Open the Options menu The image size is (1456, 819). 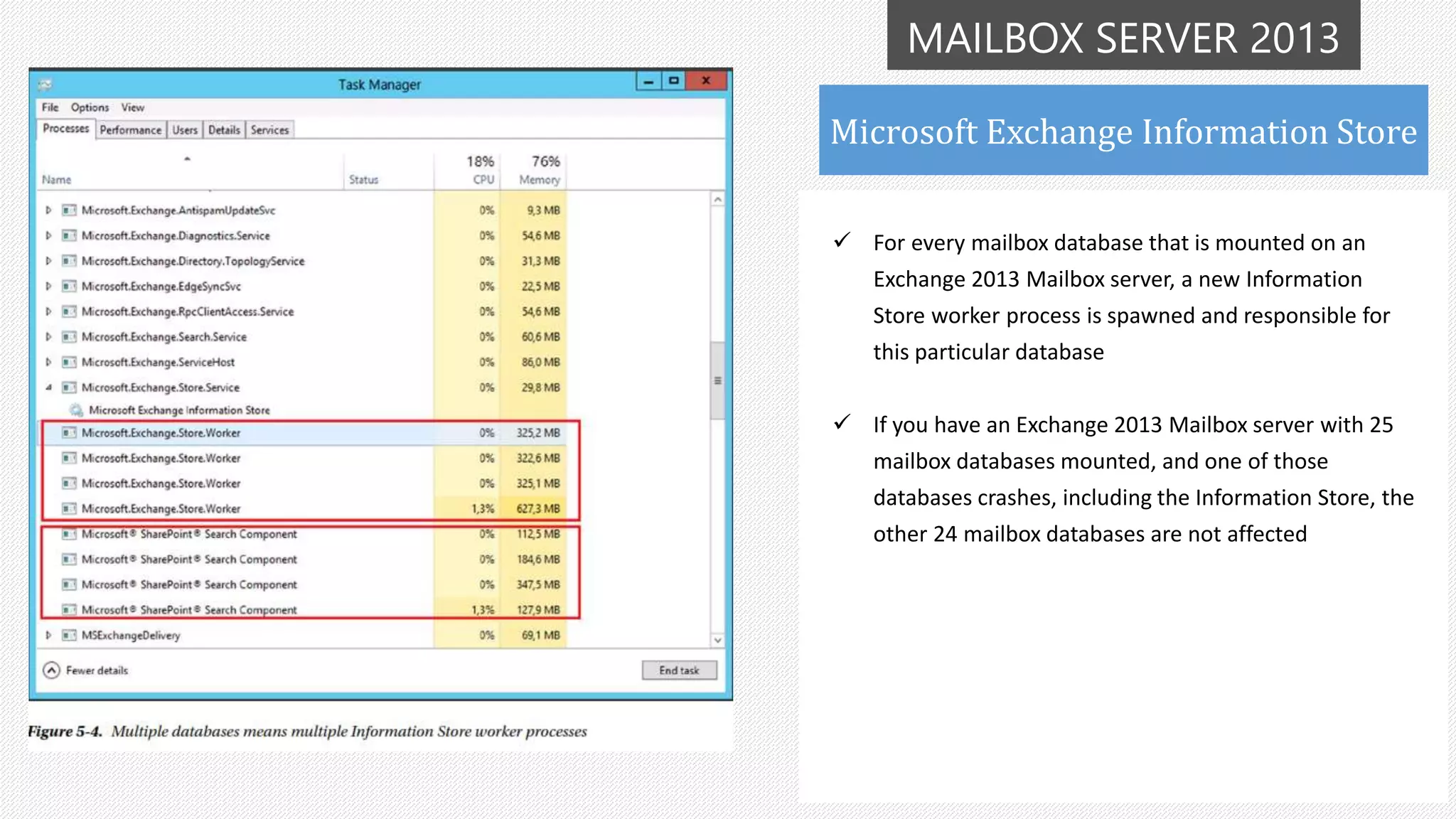(x=90, y=107)
